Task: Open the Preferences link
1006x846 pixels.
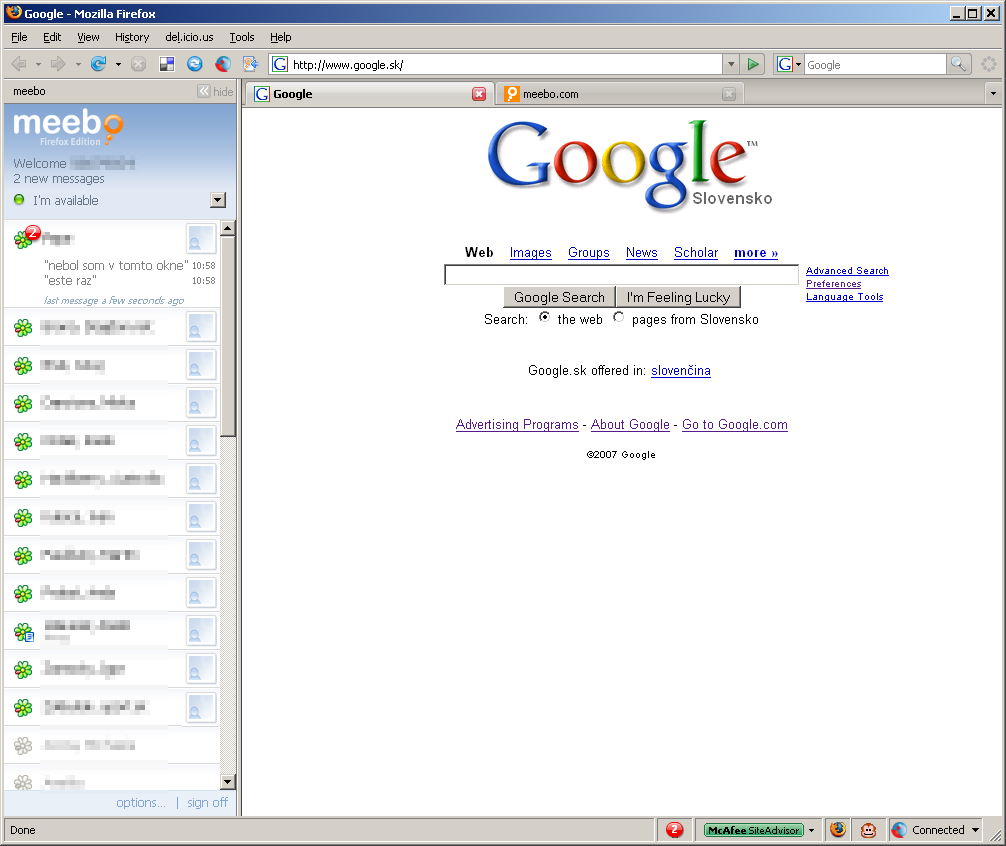Action: [x=833, y=283]
